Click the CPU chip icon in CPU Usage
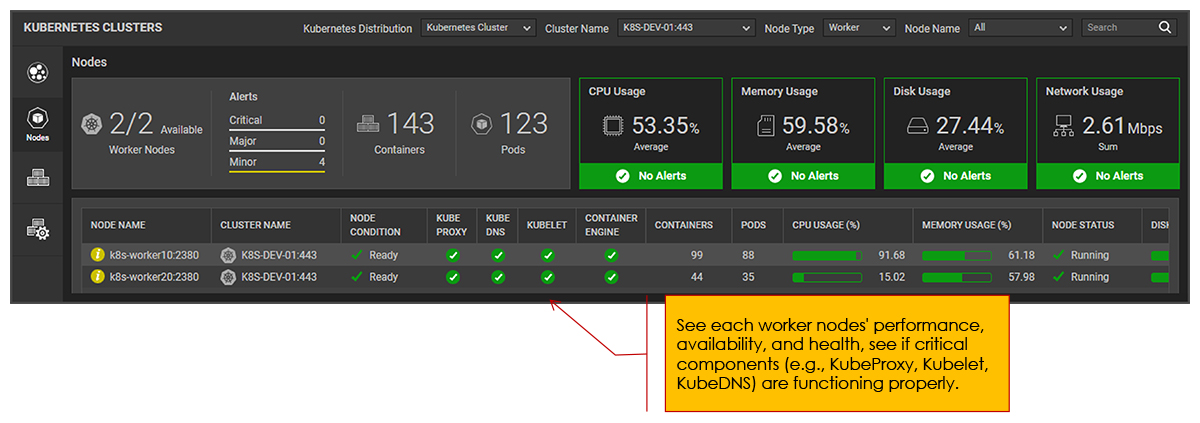 (614, 126)
